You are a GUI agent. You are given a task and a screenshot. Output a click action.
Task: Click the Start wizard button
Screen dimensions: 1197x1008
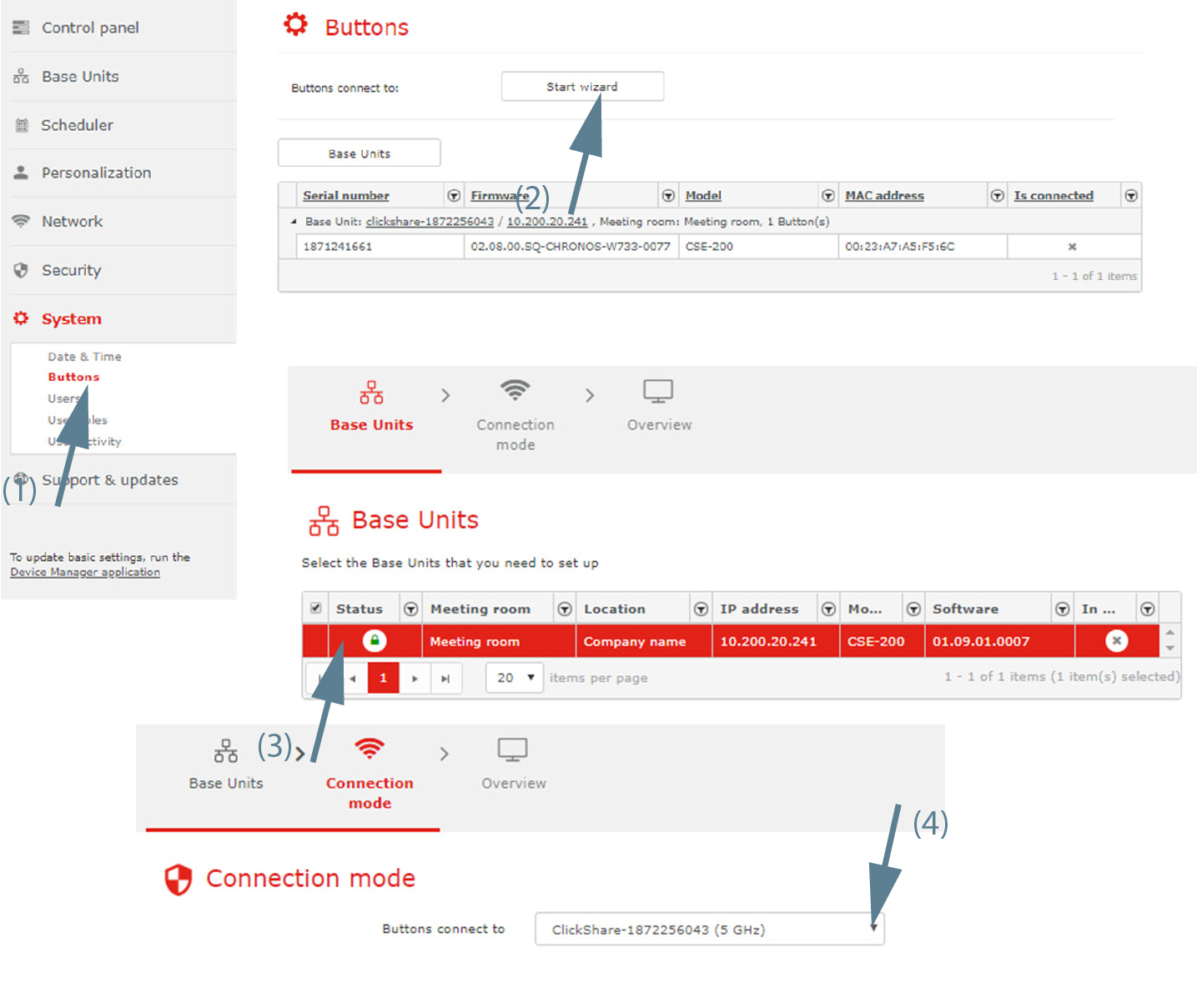click(x=582, y=87)
